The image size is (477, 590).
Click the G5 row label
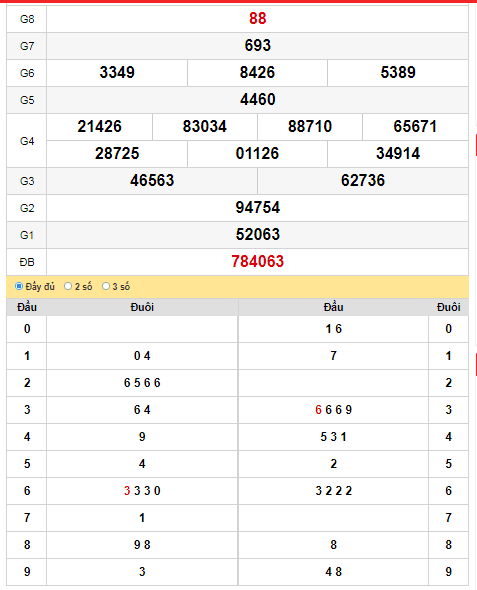pyautogui.click(x=27, y=100)
